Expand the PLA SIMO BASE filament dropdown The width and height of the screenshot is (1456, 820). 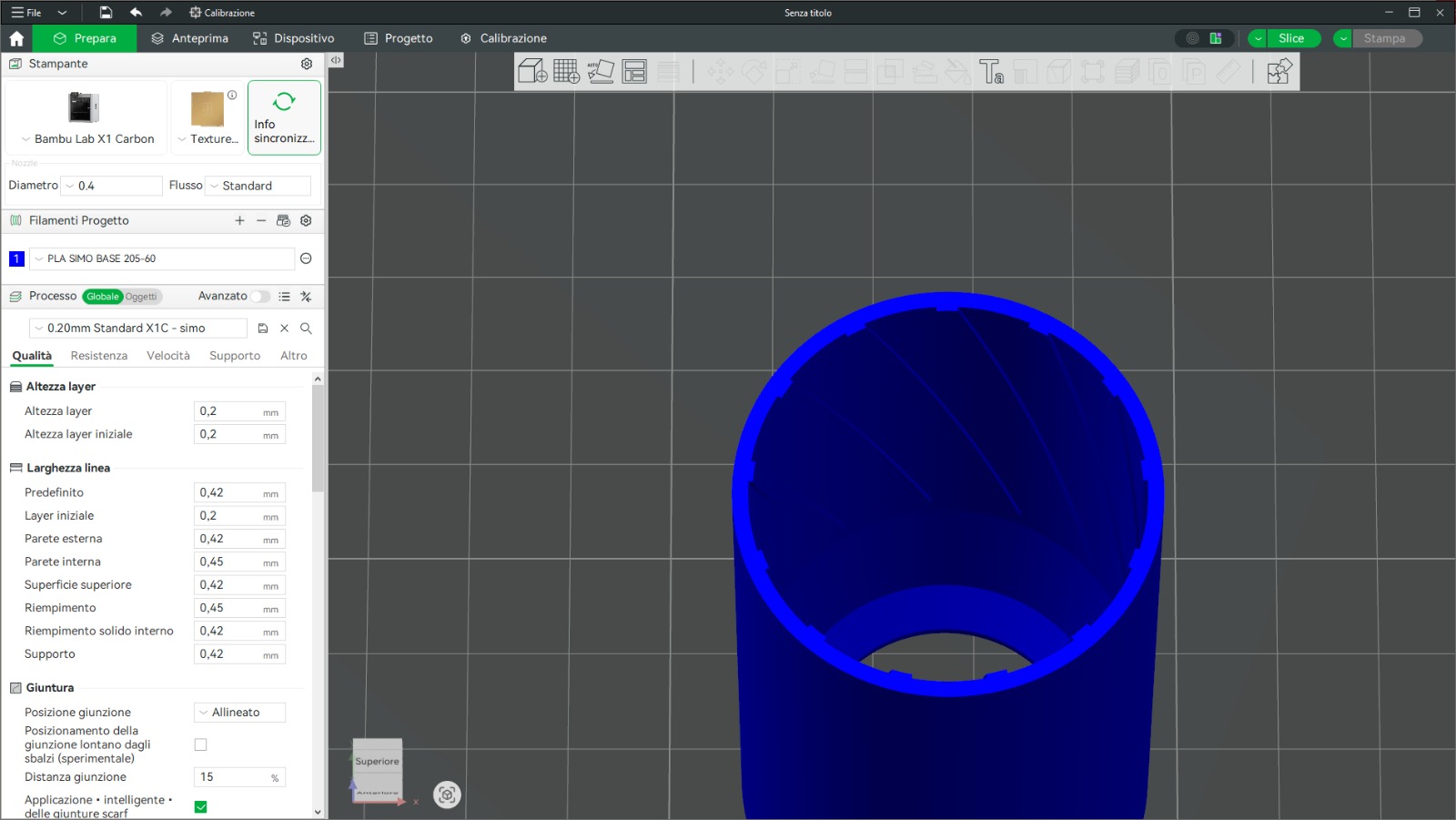point(162,258)
